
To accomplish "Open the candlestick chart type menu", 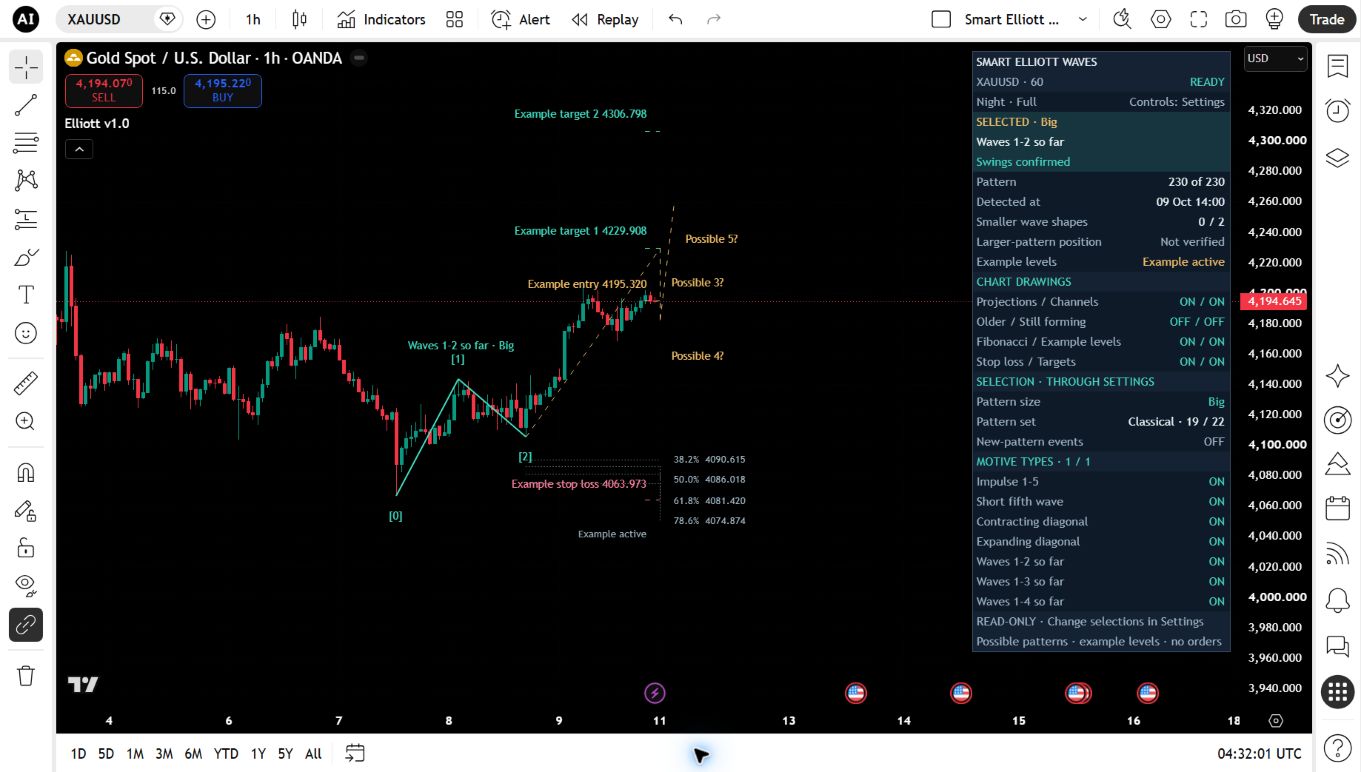I will 299,19.
